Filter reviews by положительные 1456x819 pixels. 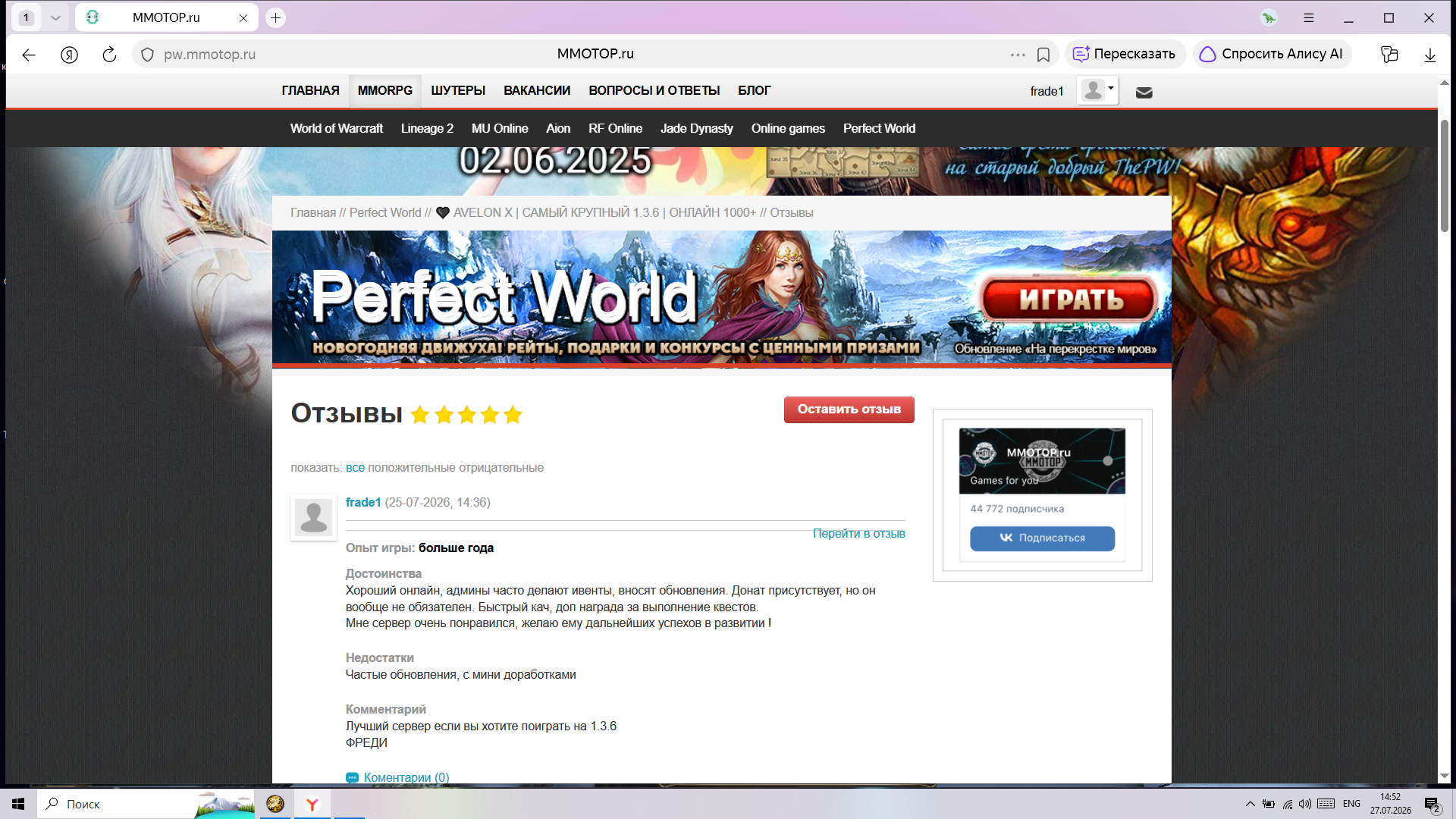411,468
